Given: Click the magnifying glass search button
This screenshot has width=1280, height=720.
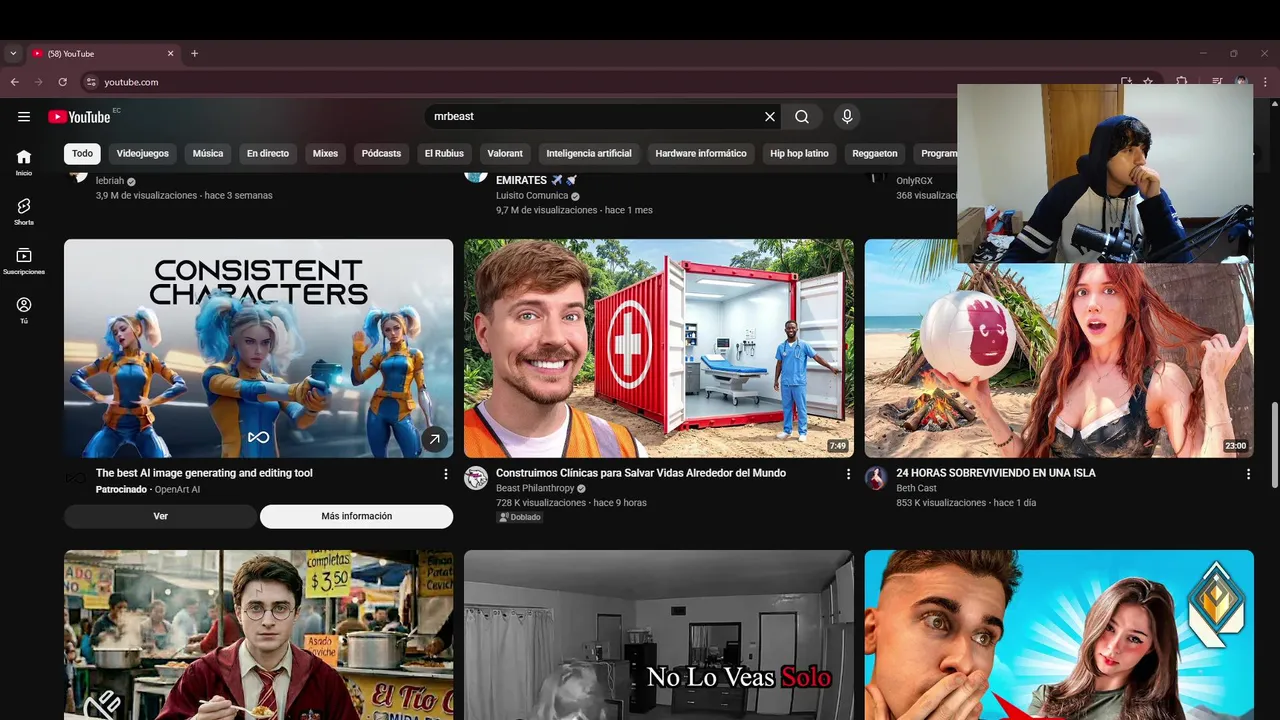Looking at the screenshot, I should [802, 117].
